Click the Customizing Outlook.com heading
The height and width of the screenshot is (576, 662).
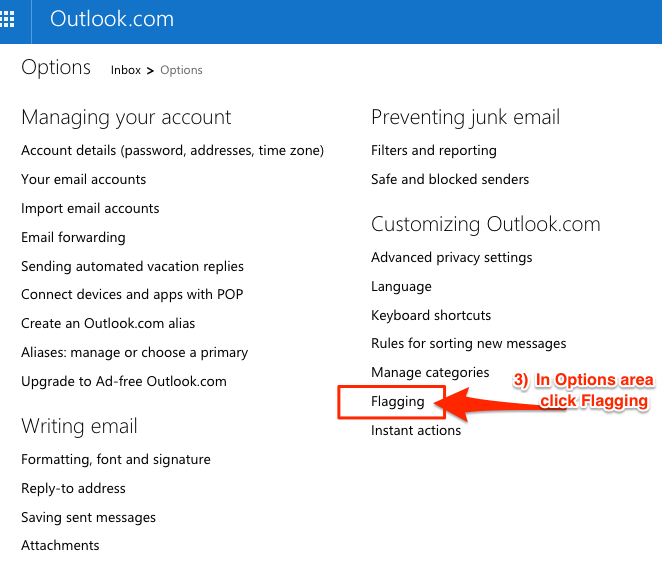point(486,224)
